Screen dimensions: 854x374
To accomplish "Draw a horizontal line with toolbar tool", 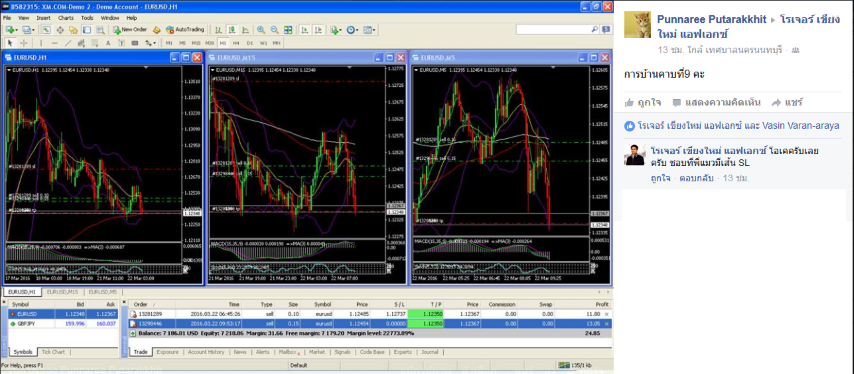I will 54,43.
